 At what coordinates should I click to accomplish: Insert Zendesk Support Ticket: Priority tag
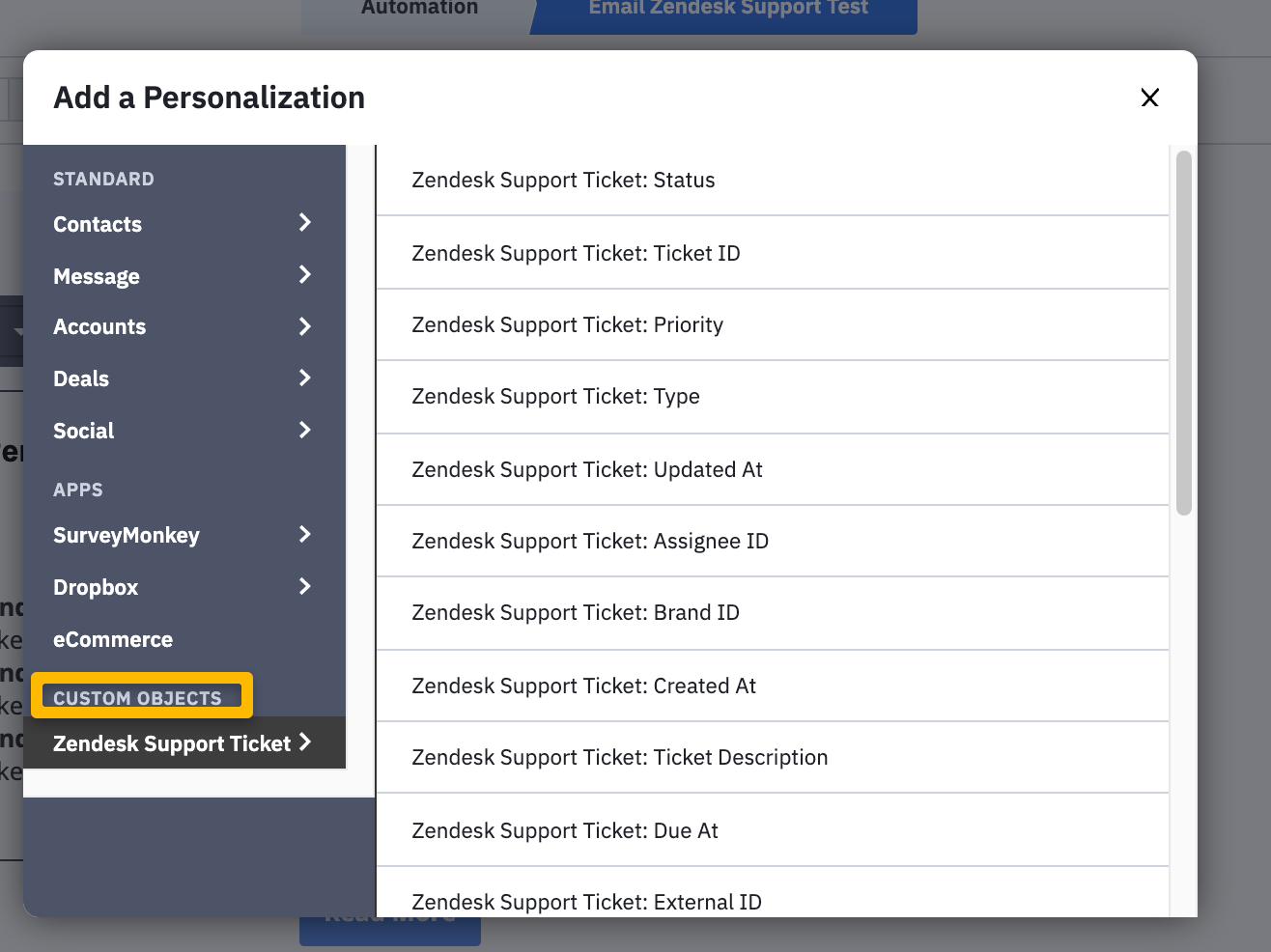[x=773, y=324]
